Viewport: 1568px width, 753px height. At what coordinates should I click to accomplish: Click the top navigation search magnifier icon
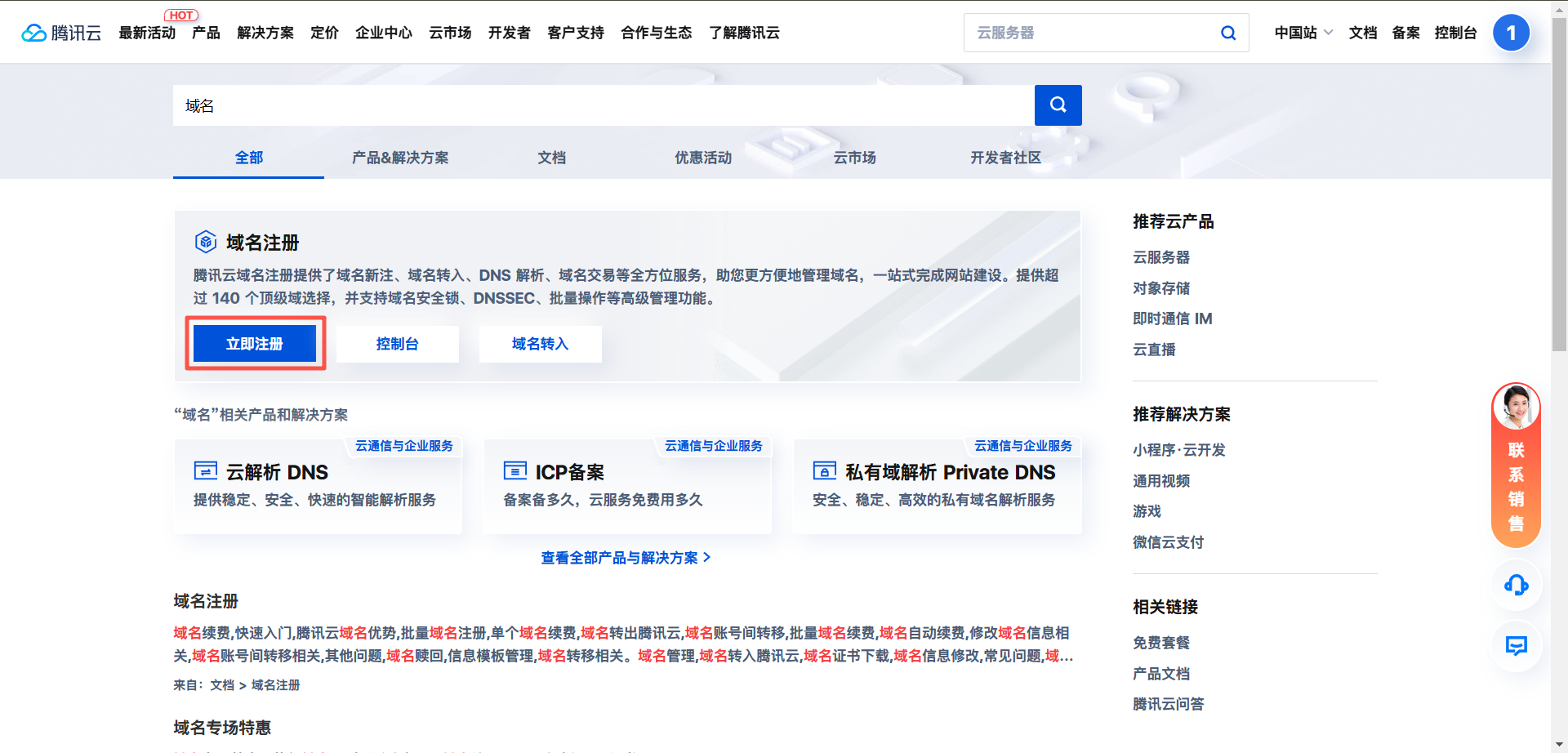pos(1227,33)
